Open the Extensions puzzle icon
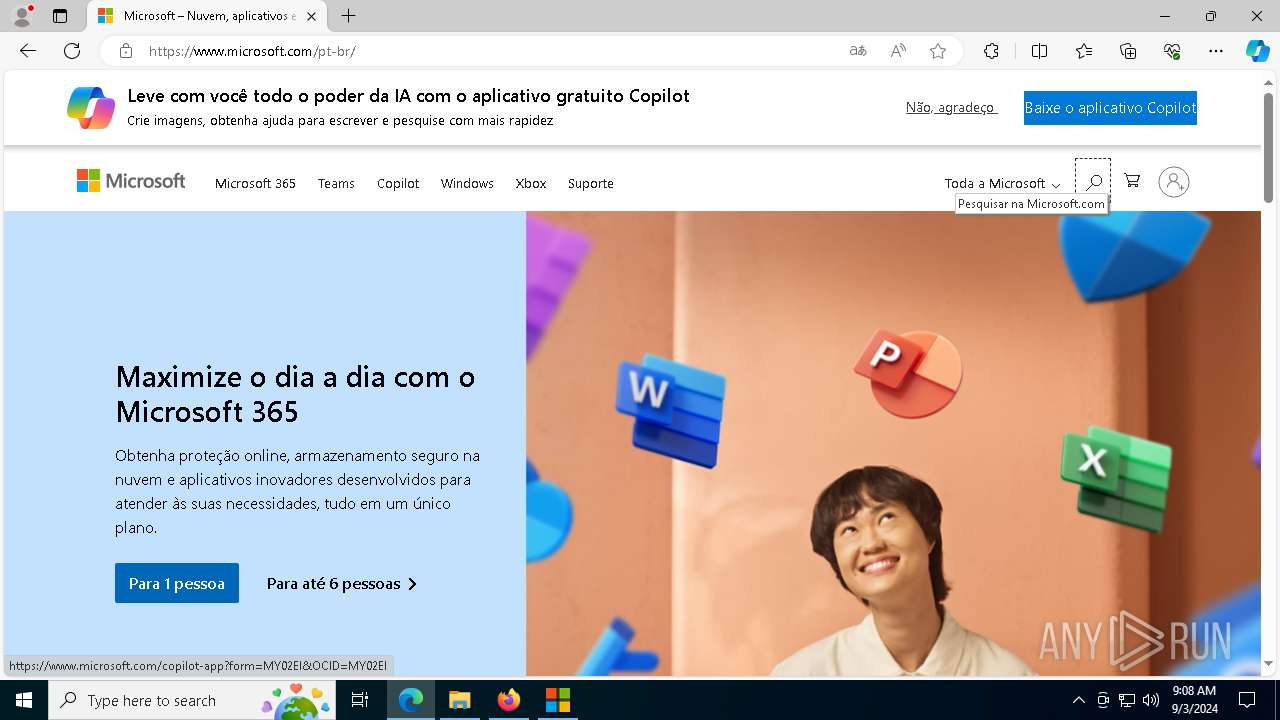This screenshot has height=720, width=1280. pos(991,51)
